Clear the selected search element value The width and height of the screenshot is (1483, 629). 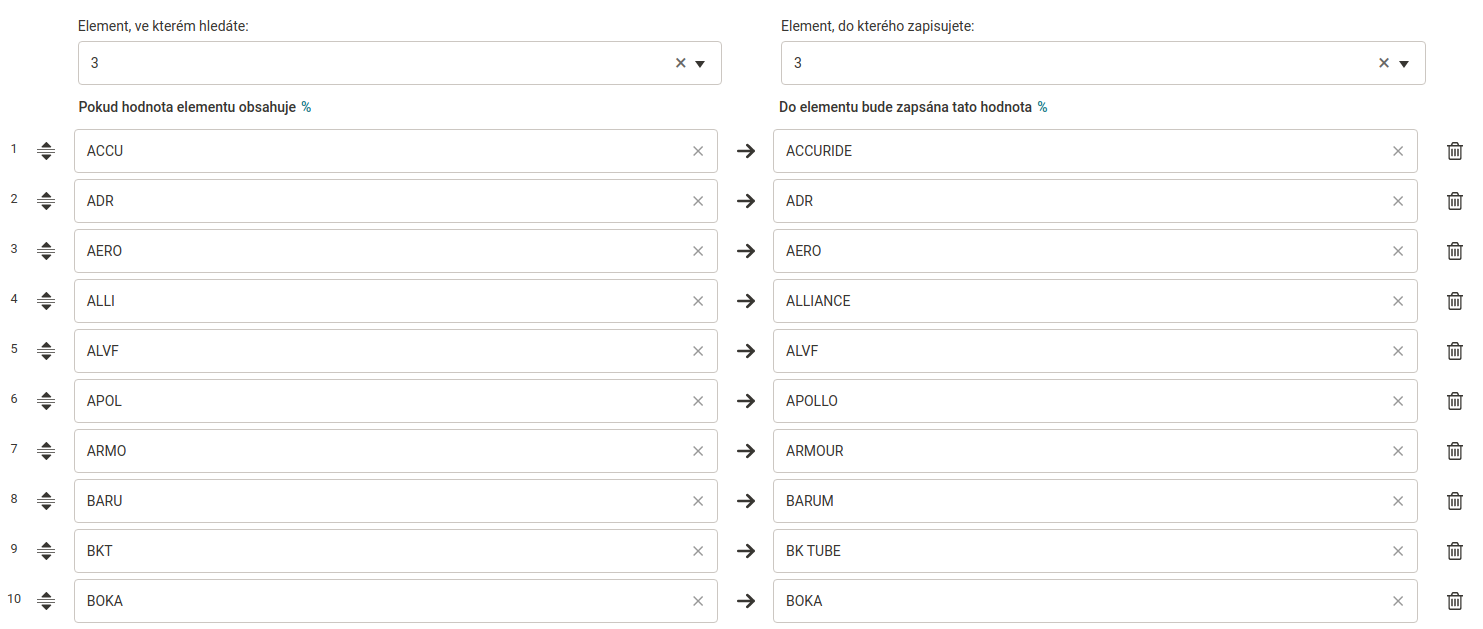click(681, 63)
